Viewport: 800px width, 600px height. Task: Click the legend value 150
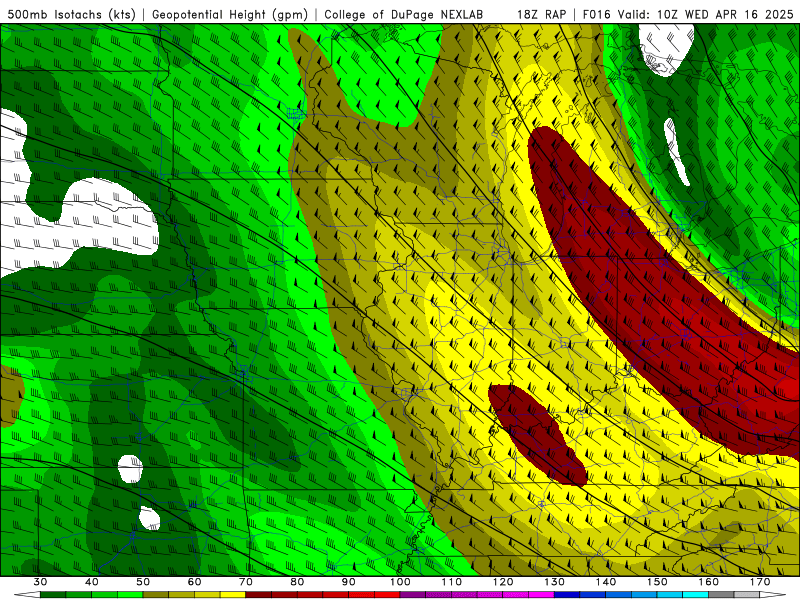click(657, 582)
